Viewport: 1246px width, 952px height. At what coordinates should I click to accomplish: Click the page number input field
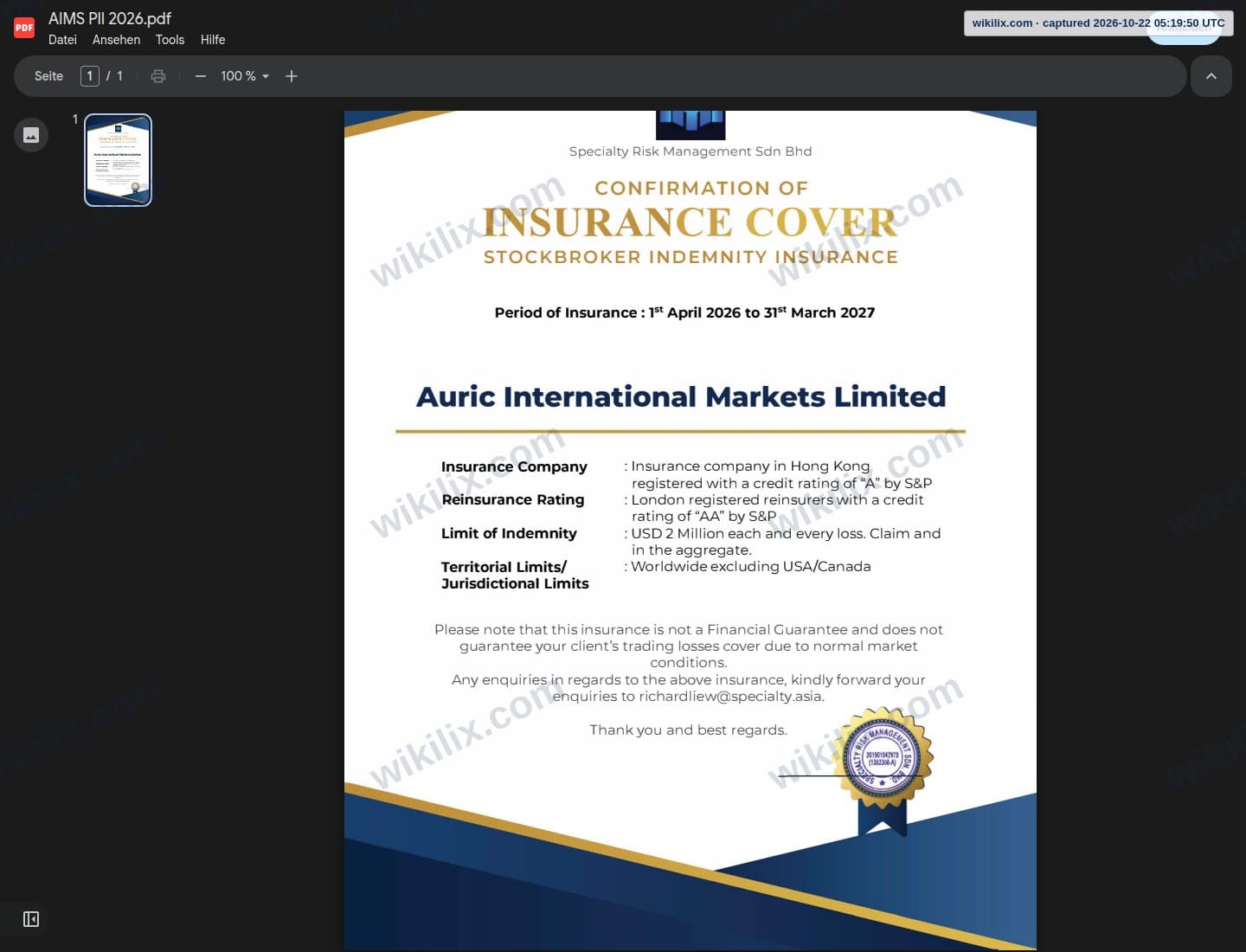point(90,76)
